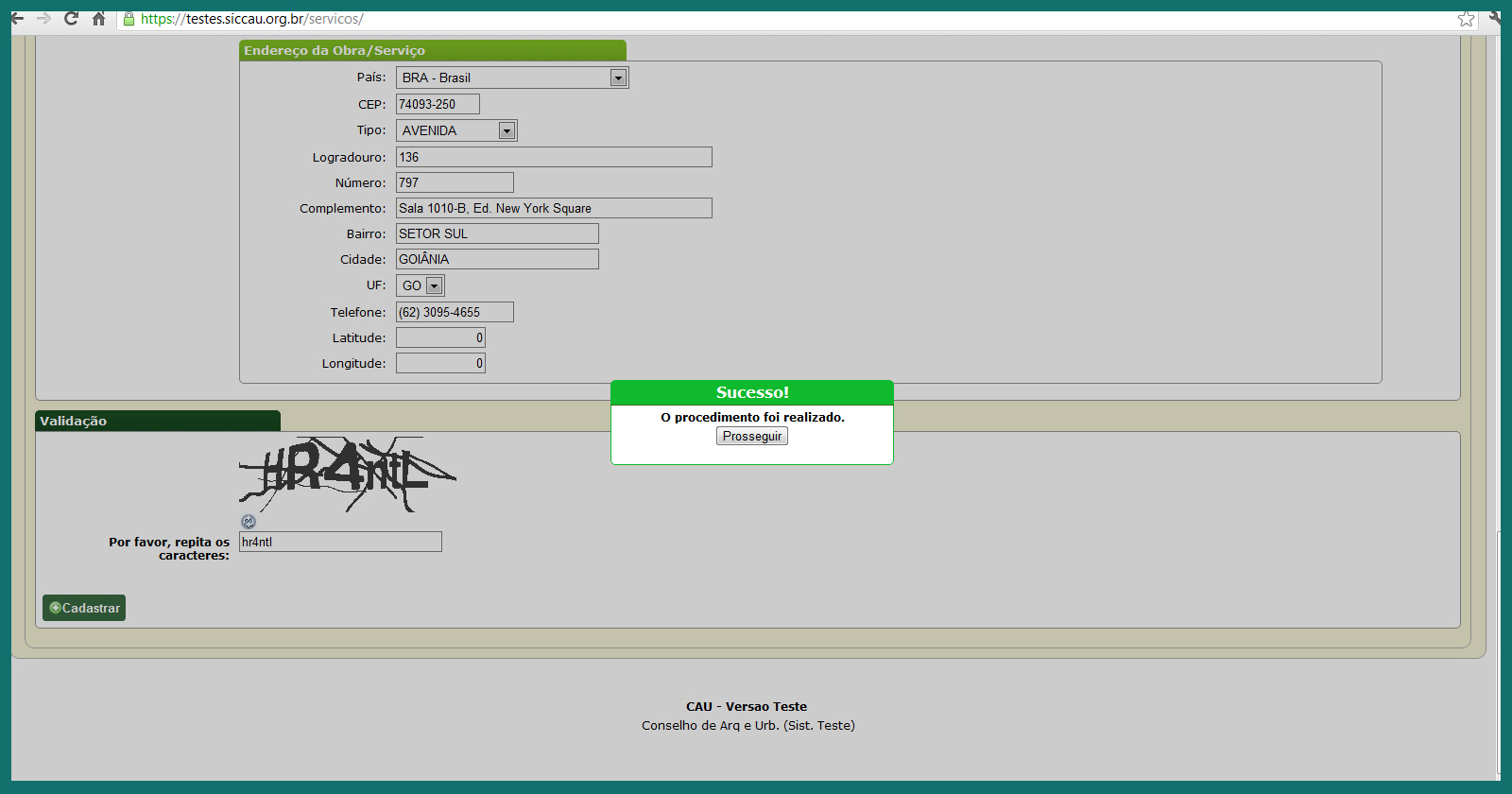Click the captcha text input field
The image size is (1512, 794).
pyautogui.click(x=340, y=542)
